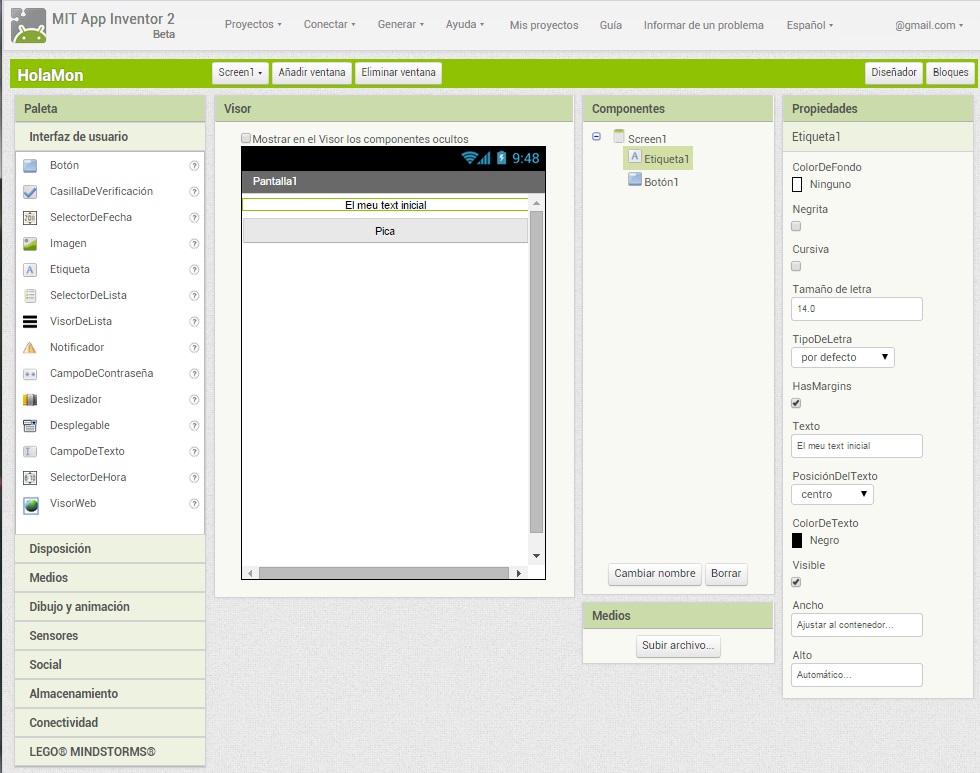The width and height of the screenshot is (980, 773).
Task: Click the Borrar component button
Action: coord(726,574)
